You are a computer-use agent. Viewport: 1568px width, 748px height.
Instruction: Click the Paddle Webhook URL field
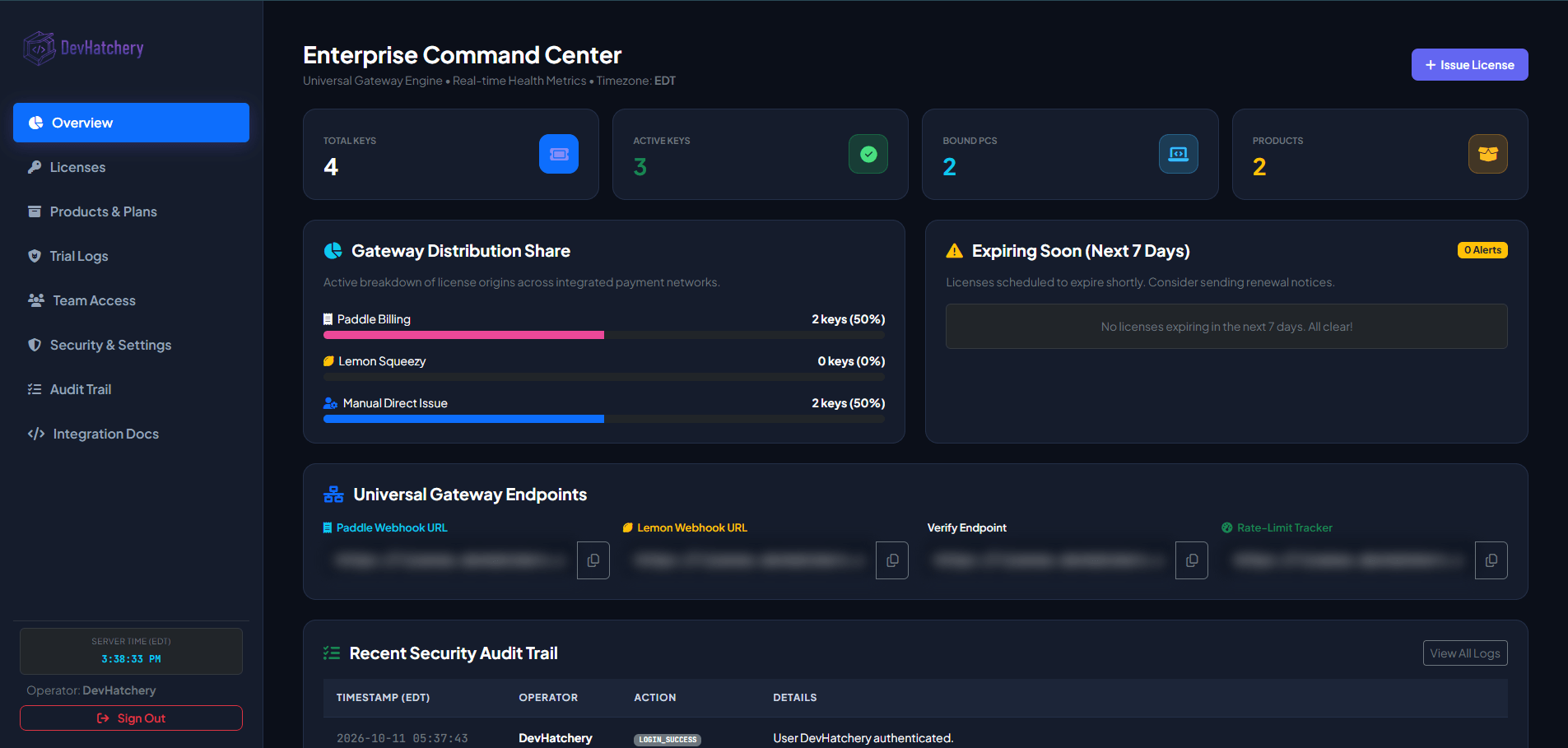tap(450, 560)
